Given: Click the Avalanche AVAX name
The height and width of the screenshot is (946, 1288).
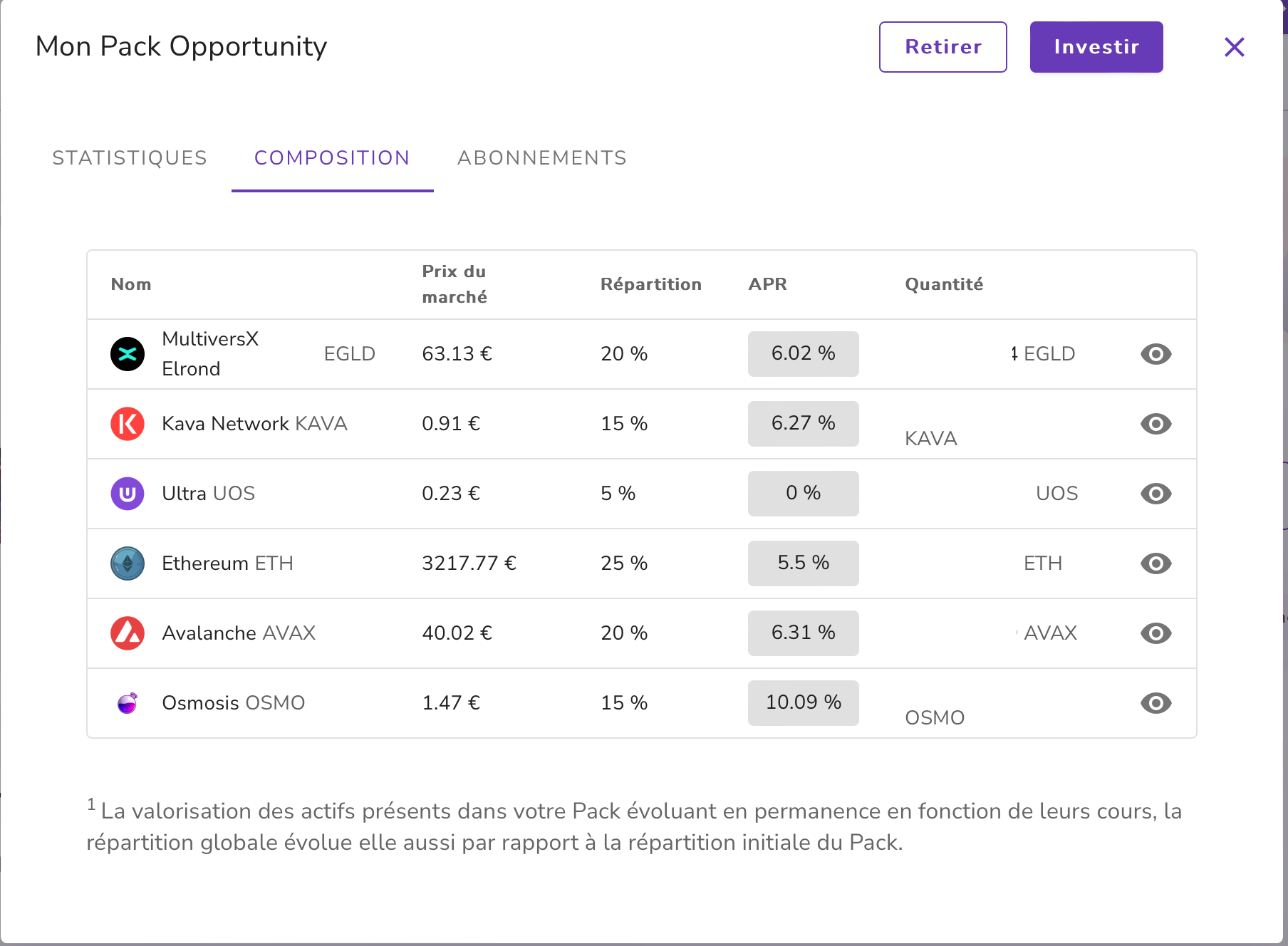Looking at the screenshot, I should tap(239, 633).
